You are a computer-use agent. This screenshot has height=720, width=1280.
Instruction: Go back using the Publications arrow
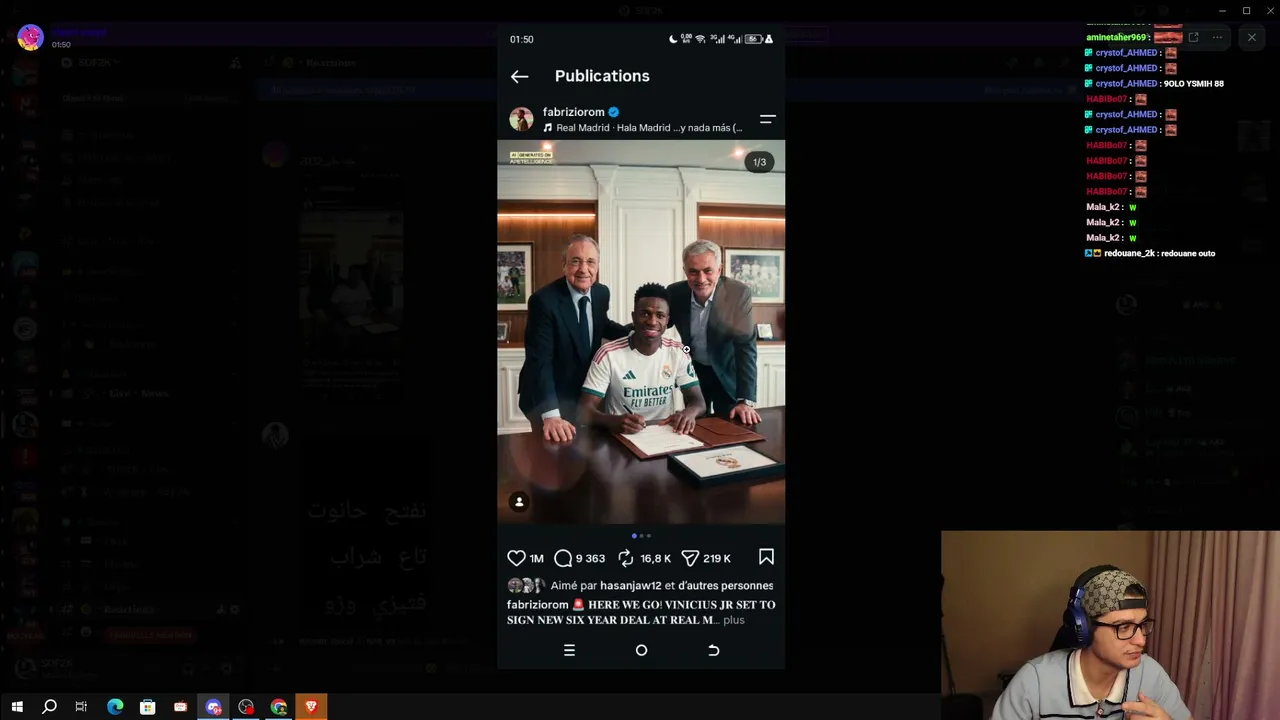519,76
